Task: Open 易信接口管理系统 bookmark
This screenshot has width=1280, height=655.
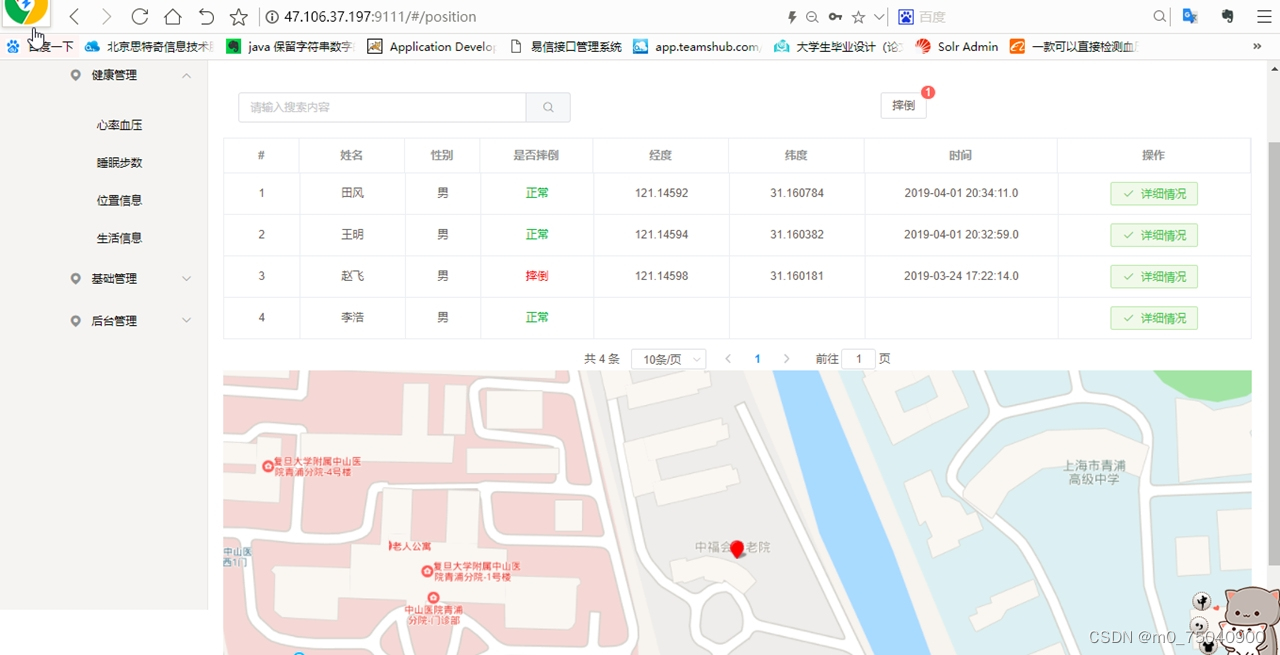Action: (x=566, y=46)
